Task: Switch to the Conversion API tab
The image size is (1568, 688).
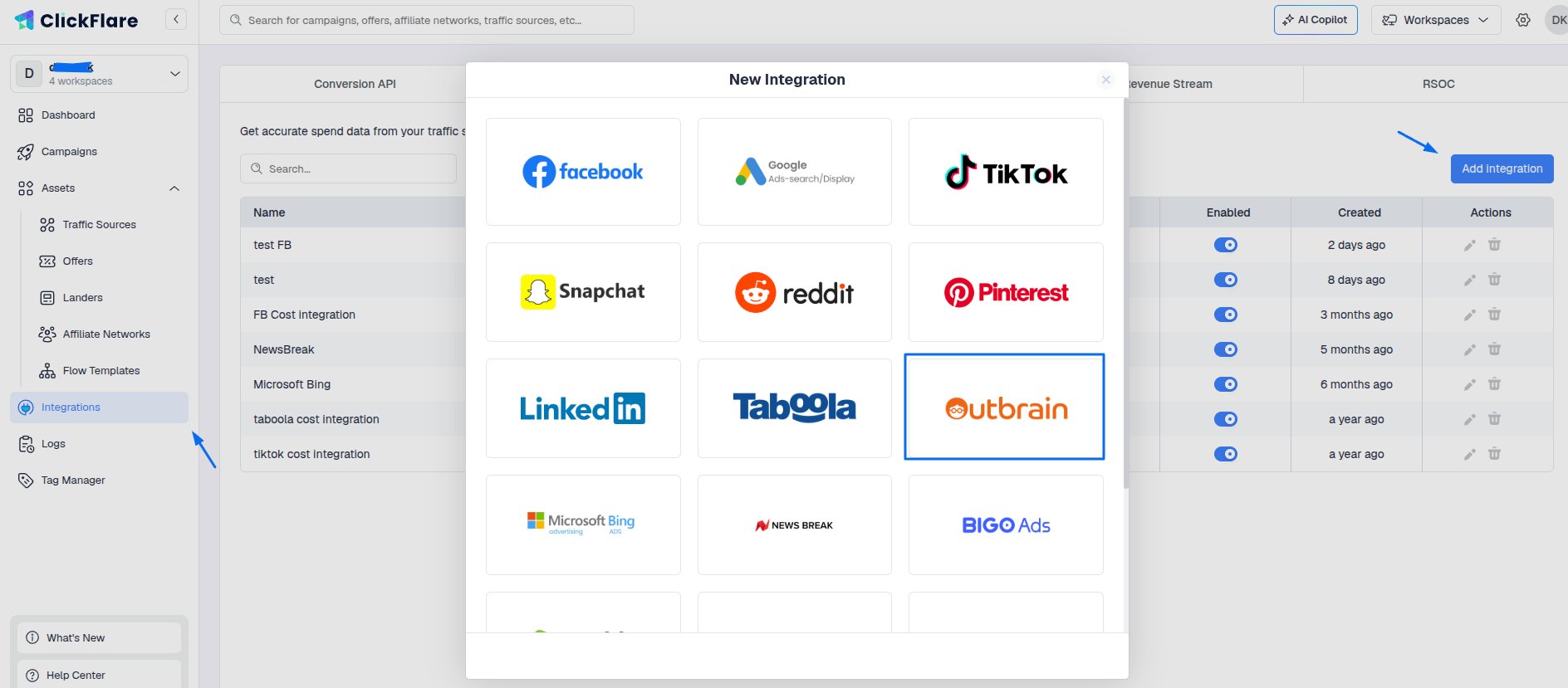Action: tap(355, 84)
